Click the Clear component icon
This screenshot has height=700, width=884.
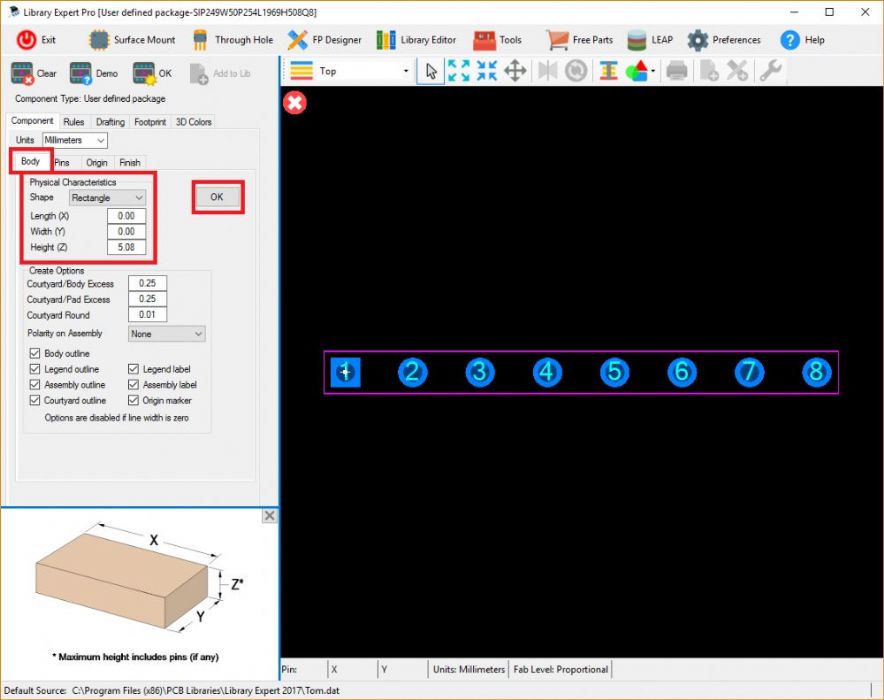point(23,73)
